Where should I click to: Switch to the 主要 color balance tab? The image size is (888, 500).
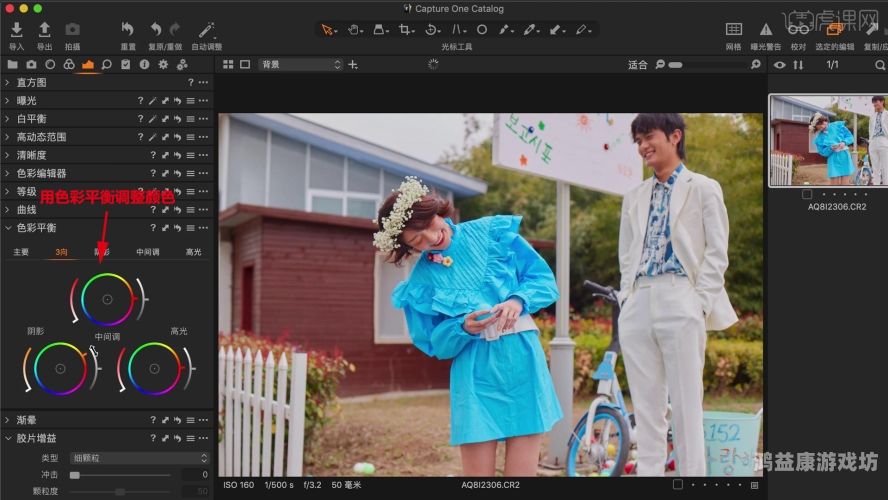21,252
